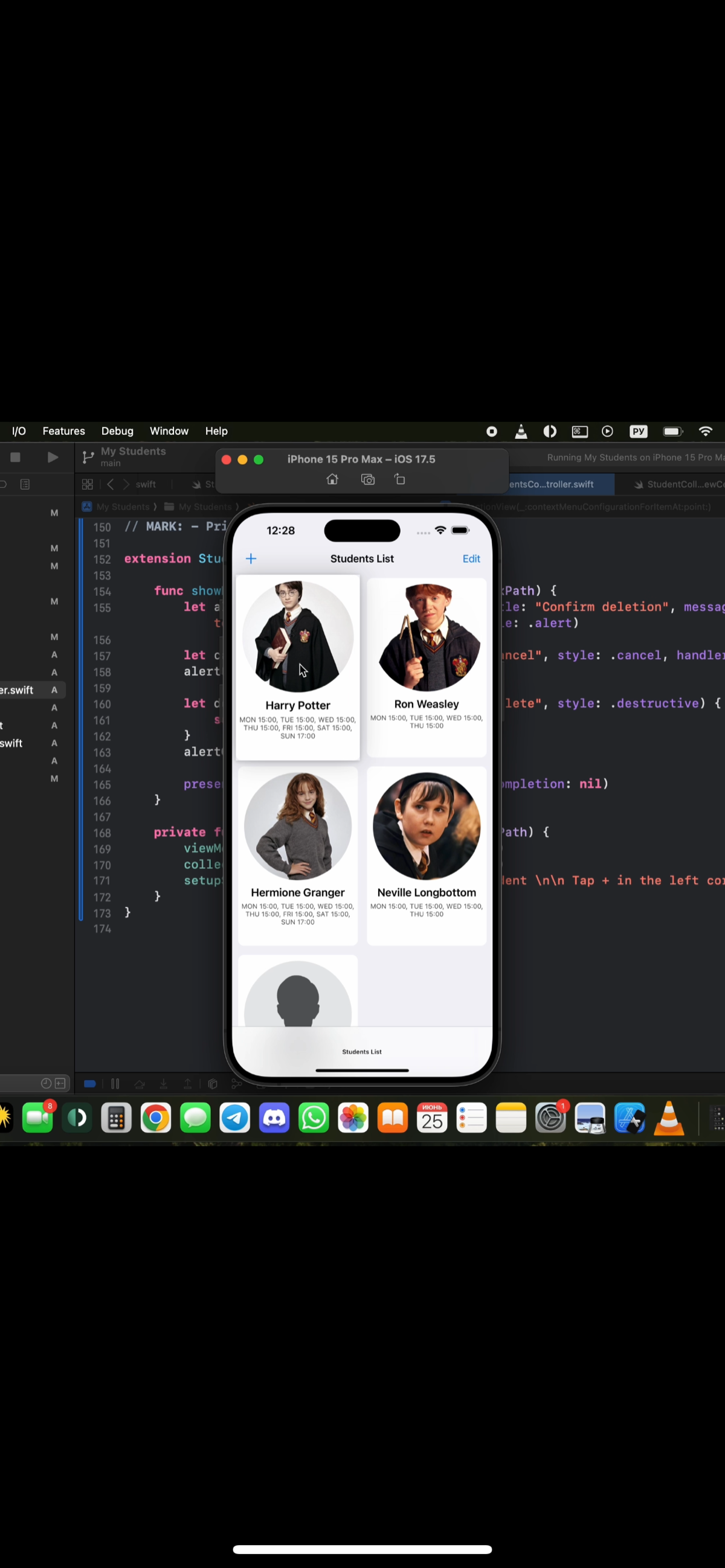Go forward in Xcode editor history
Image resolution: width=725 pixels, height=1568 pixels.
(126, 484)
